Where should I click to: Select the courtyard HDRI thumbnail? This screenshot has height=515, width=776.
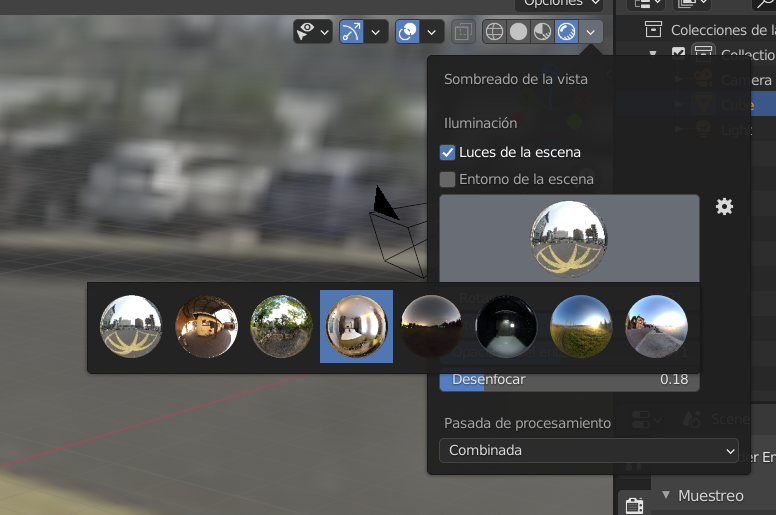point(206,327)
